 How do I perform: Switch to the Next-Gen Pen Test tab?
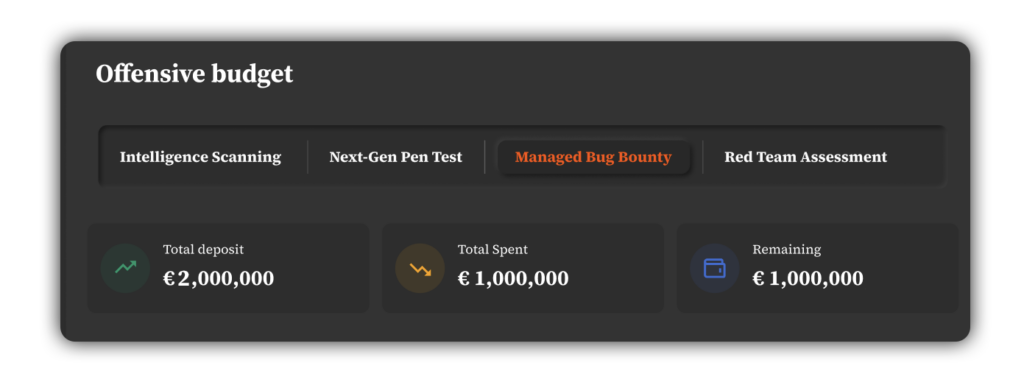coord(396,157)
